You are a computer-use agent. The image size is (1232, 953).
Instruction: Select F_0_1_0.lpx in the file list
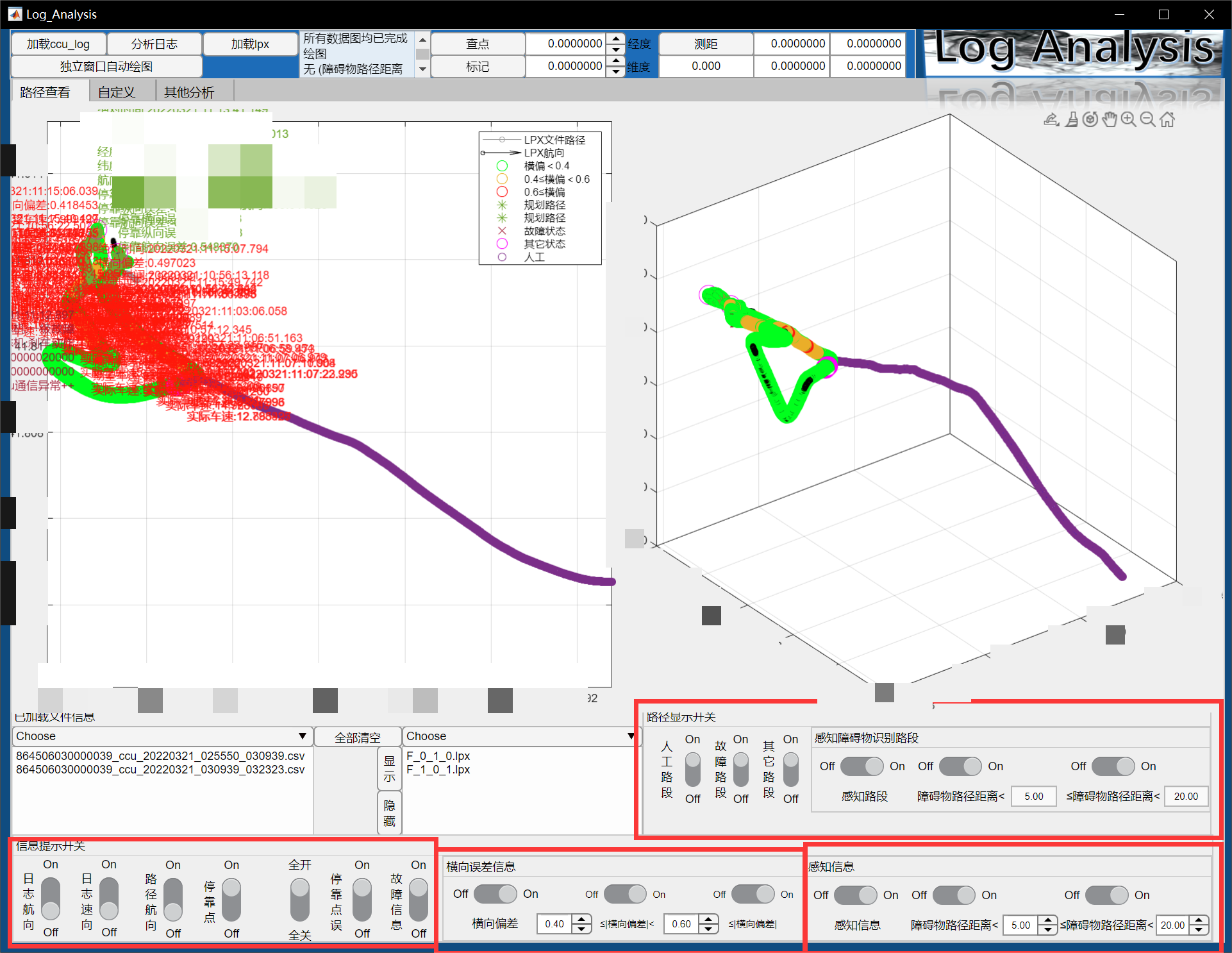pos(438,756)
